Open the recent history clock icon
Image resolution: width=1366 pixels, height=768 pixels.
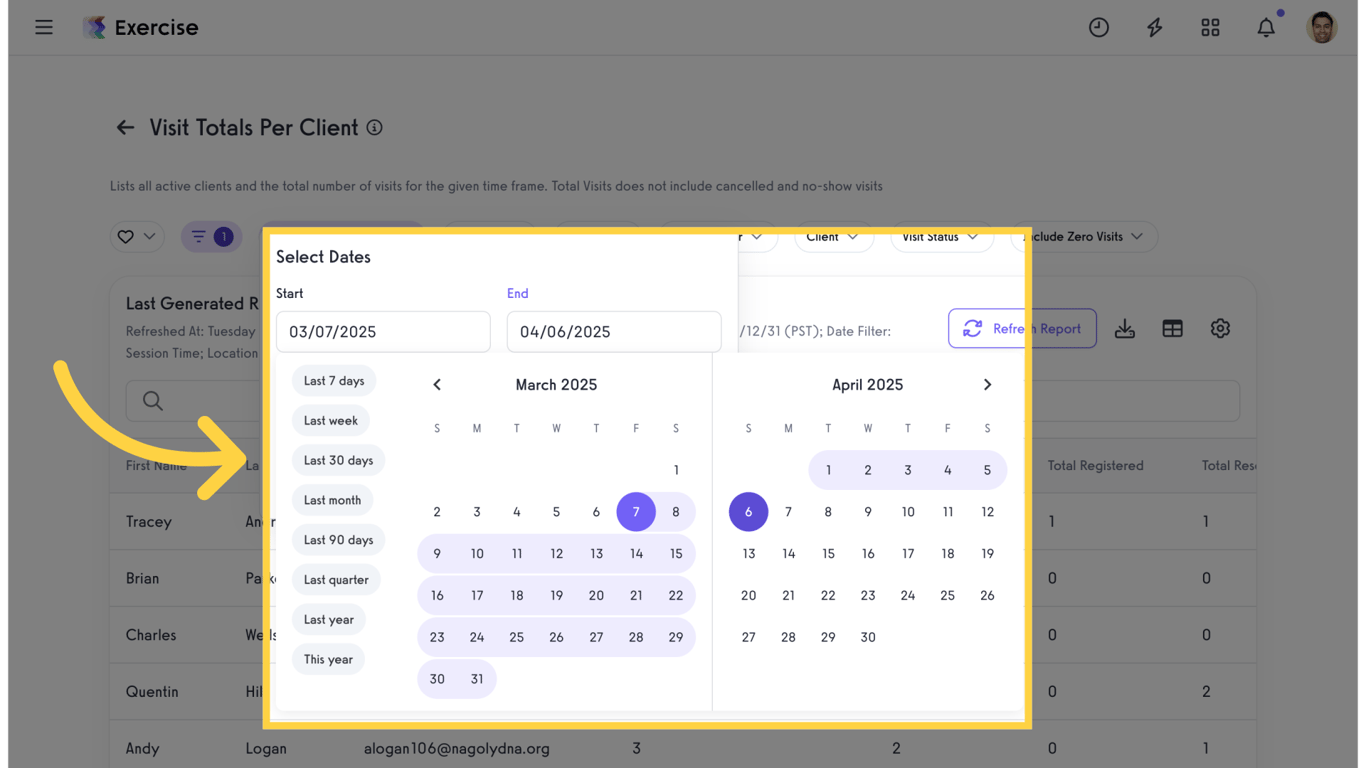click(x=1098, y=27)
